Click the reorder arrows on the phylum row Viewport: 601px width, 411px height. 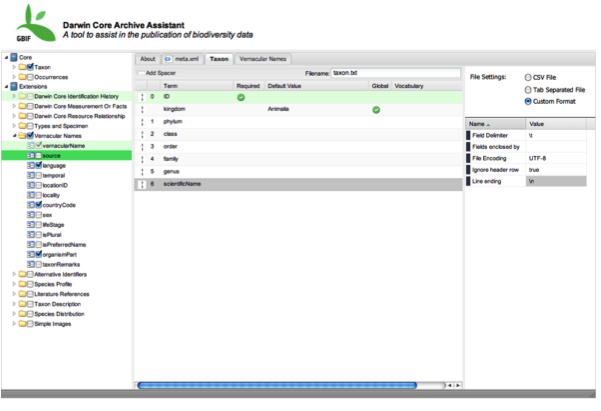141,121
